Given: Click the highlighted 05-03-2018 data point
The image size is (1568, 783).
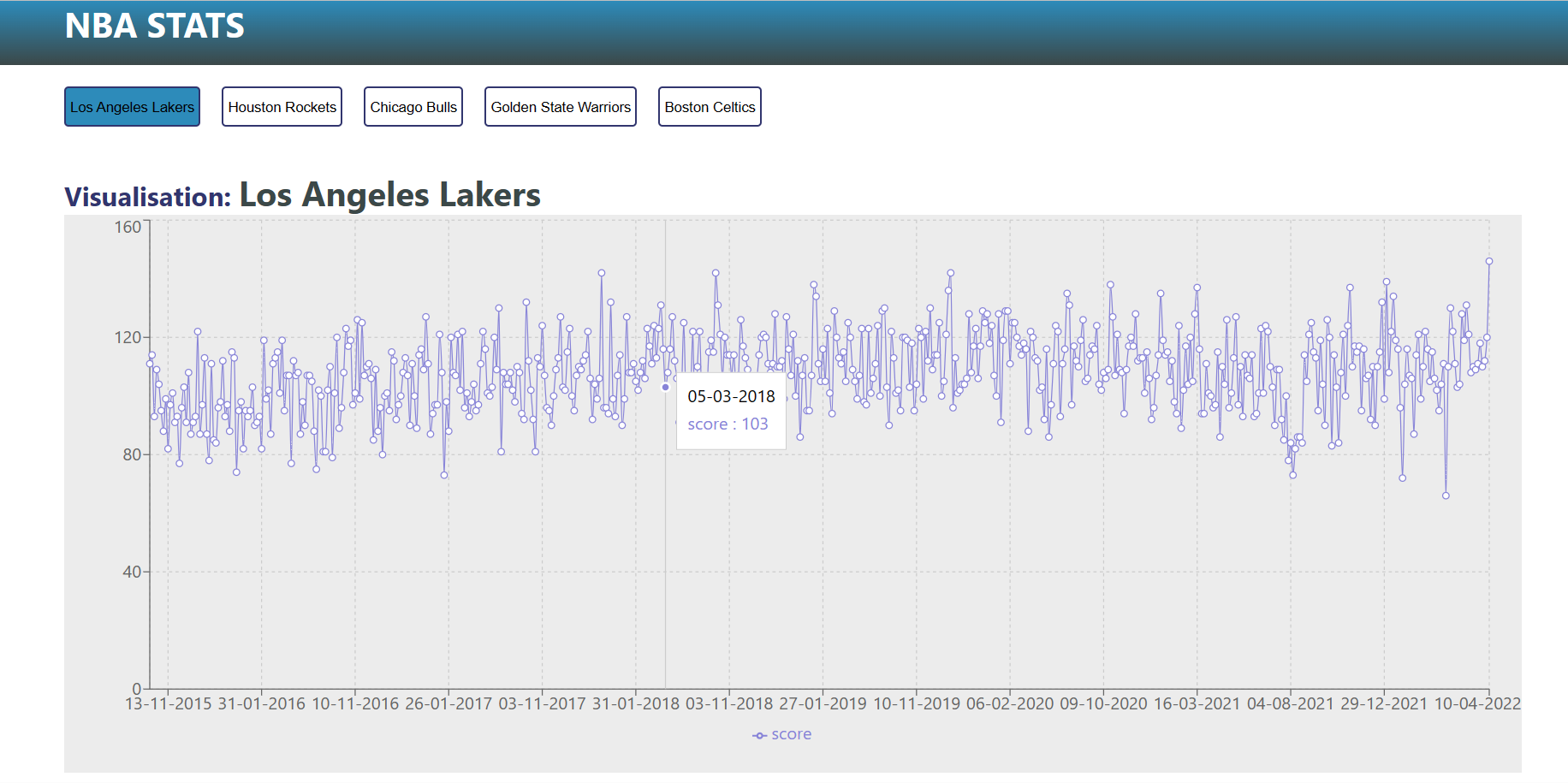Looking at the screenshot, I should tap(665, 388).
